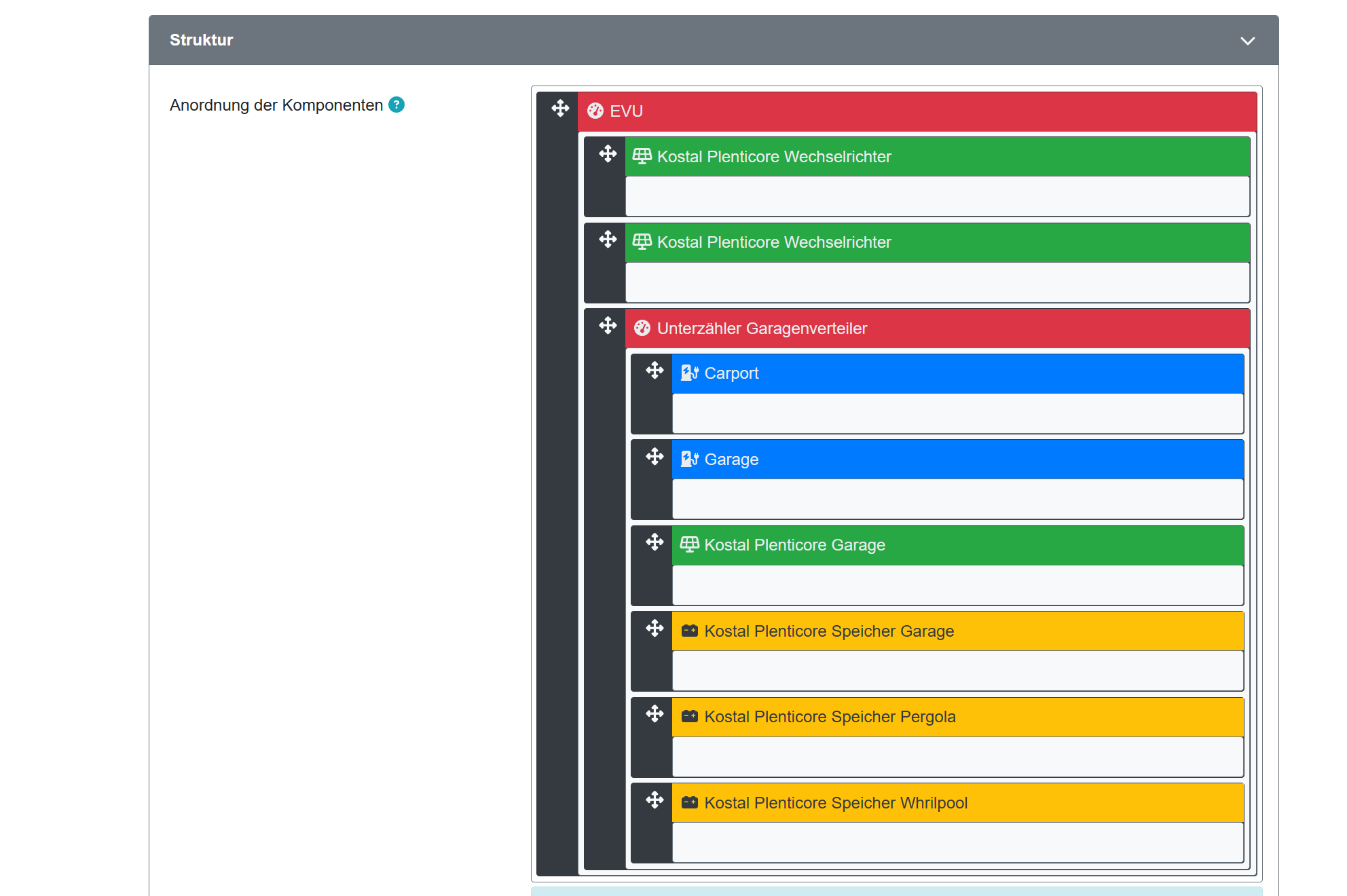Click the move handle of the EVU component
The height and width of the screenshot is (896, 1347).
click(560, 109)
